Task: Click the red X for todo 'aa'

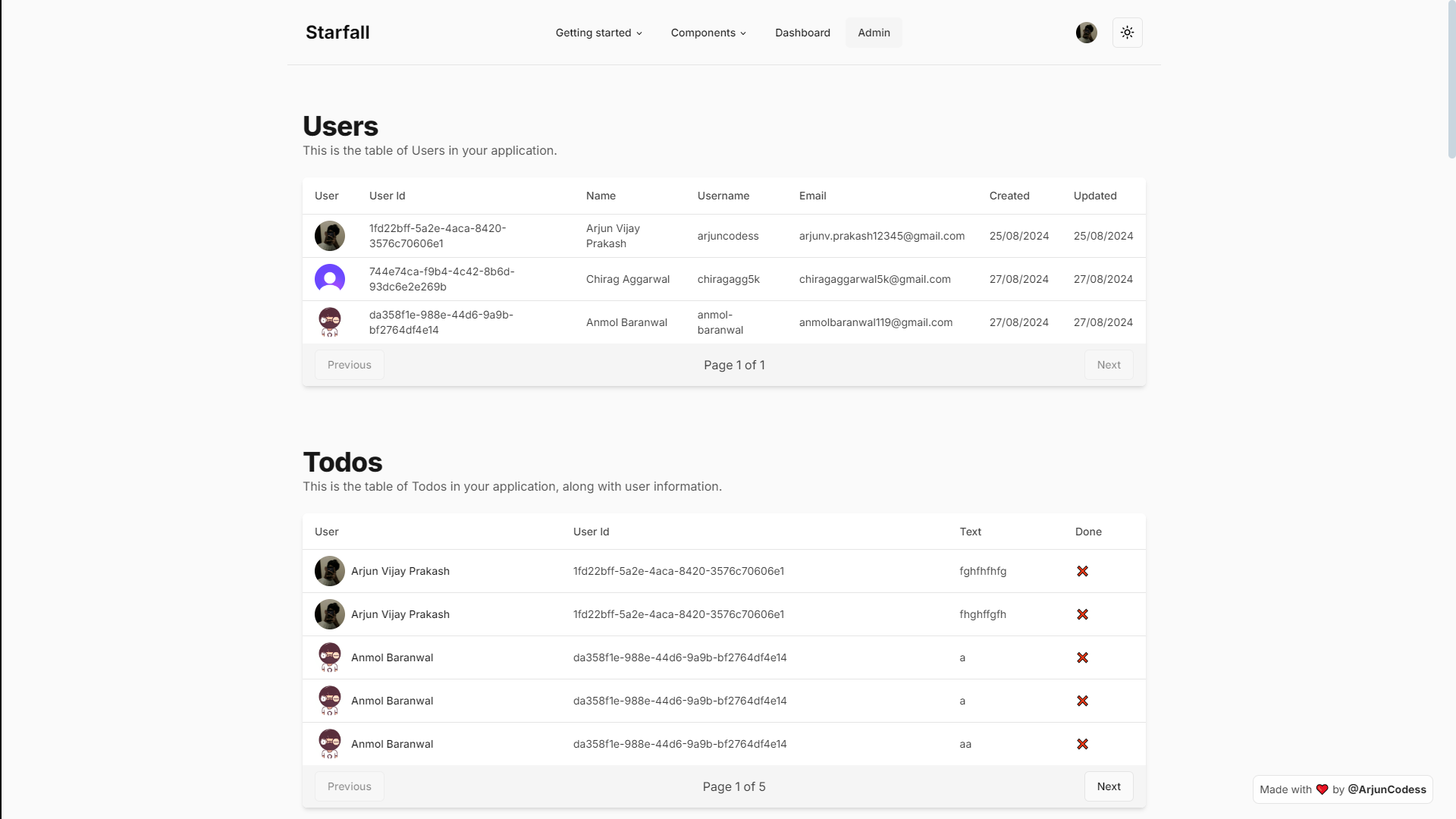Action: click(x=1082, y=744)
